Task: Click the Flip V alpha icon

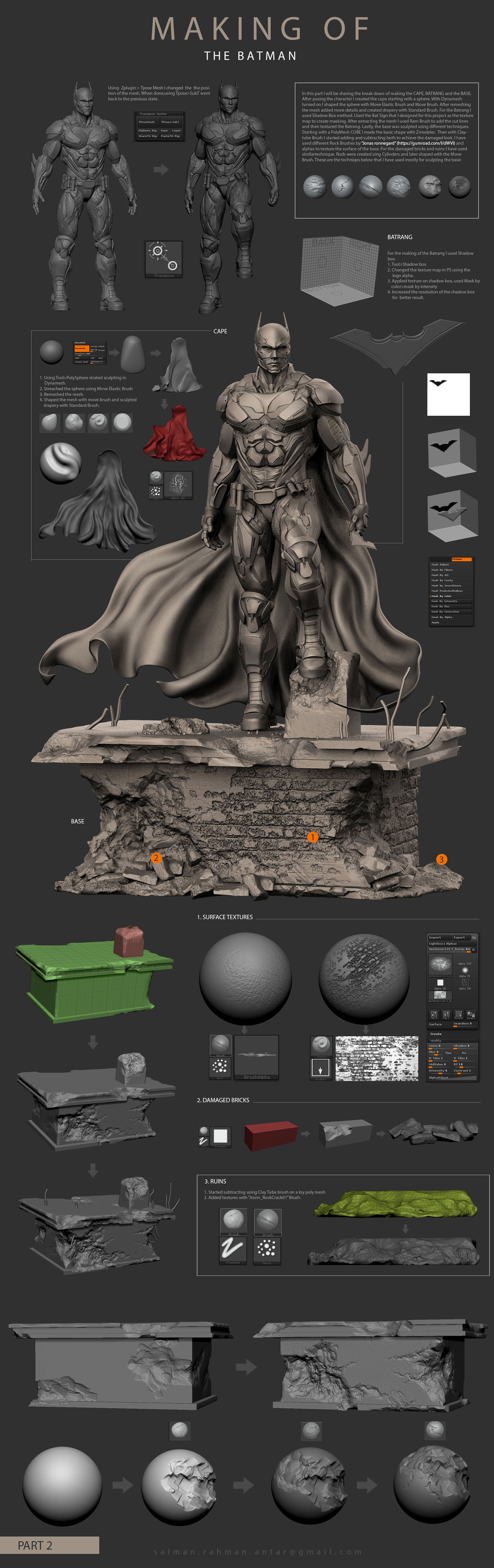Action: click(x=446, y=1015)
